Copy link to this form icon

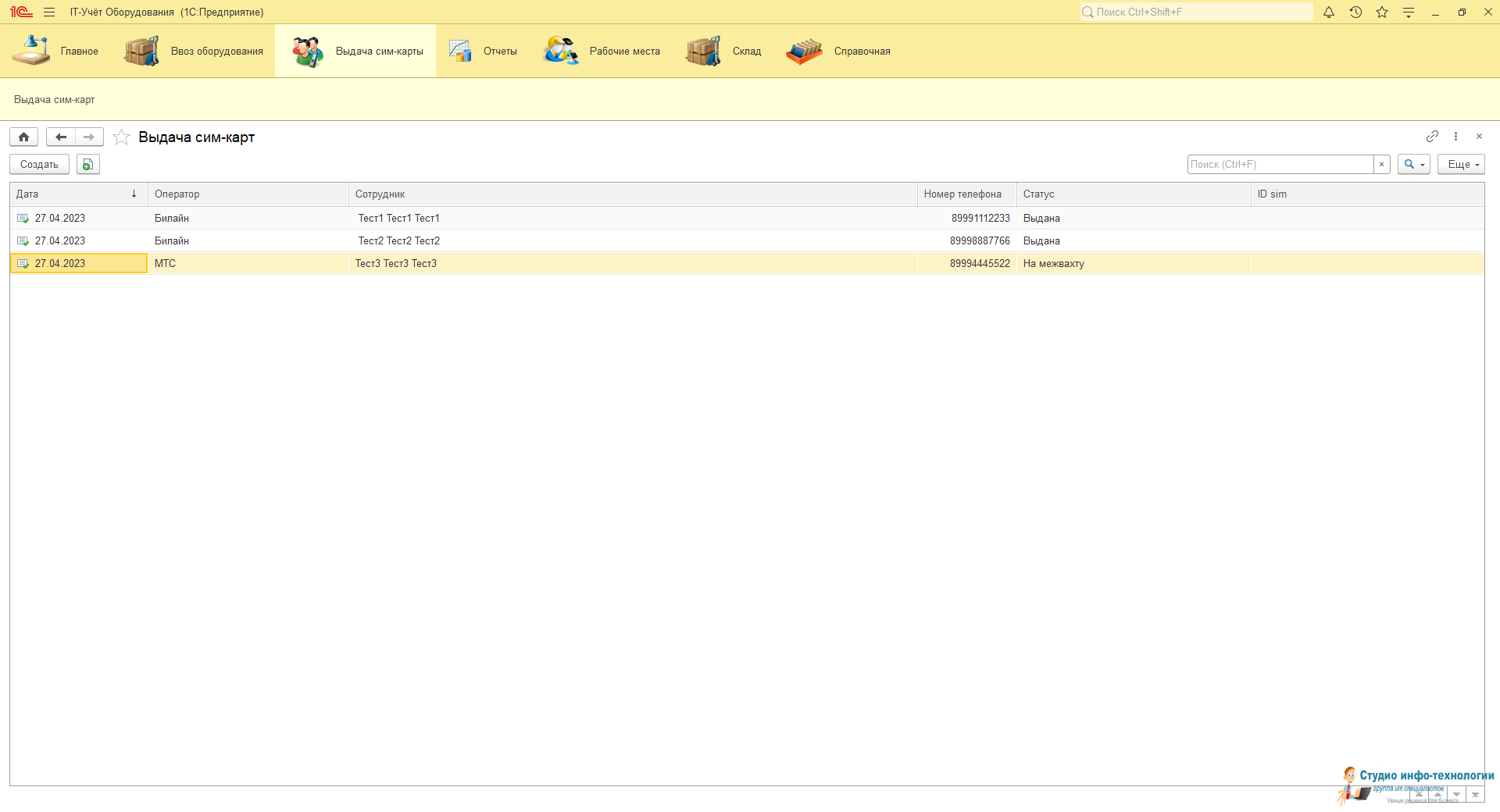pos(1432,137)
